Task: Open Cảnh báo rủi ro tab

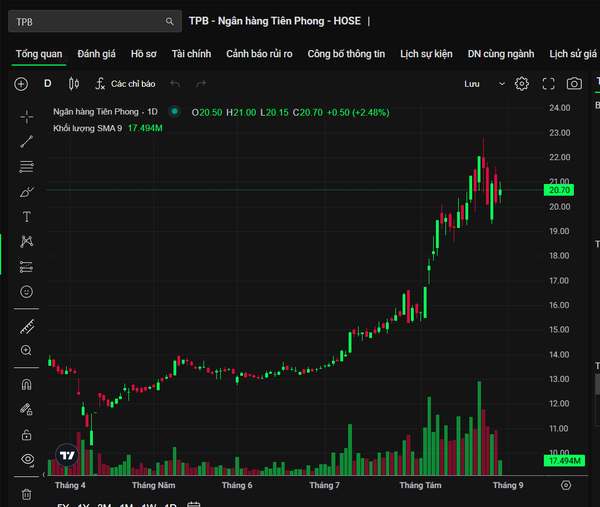Action: click(259, 54)
